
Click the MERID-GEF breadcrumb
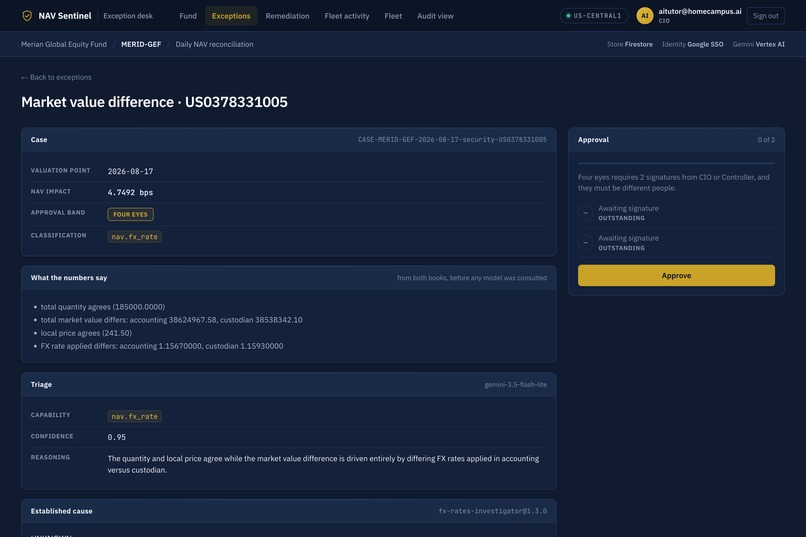pyautogui.click(x=141, y=44)
